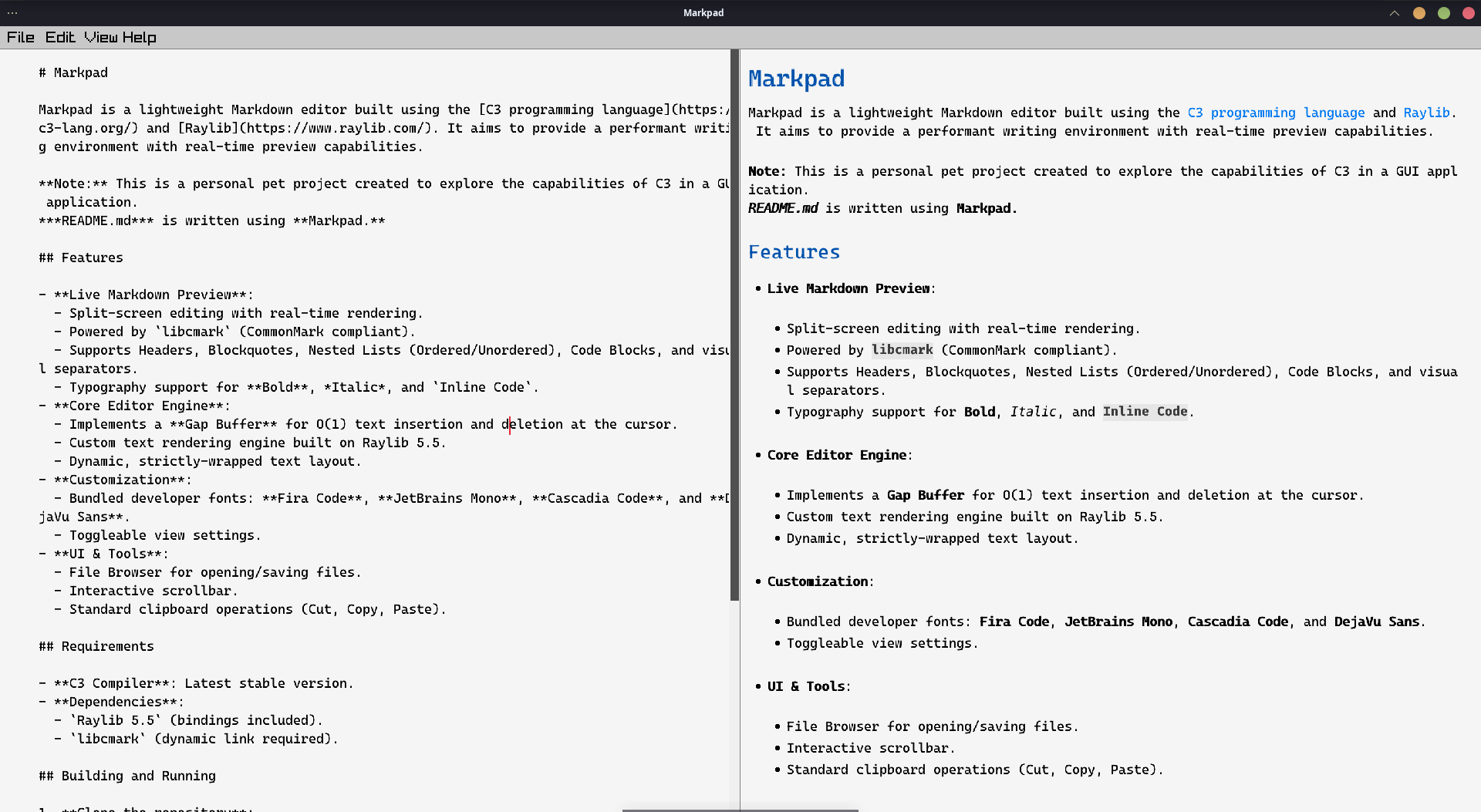Click the three-dots window menu icon

pos(12,12)
